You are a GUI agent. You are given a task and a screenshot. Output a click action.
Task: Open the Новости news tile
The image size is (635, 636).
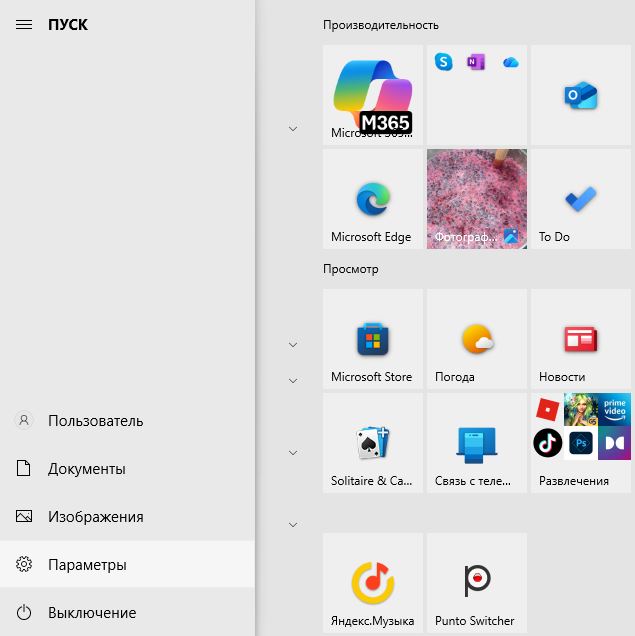(581, 339)
